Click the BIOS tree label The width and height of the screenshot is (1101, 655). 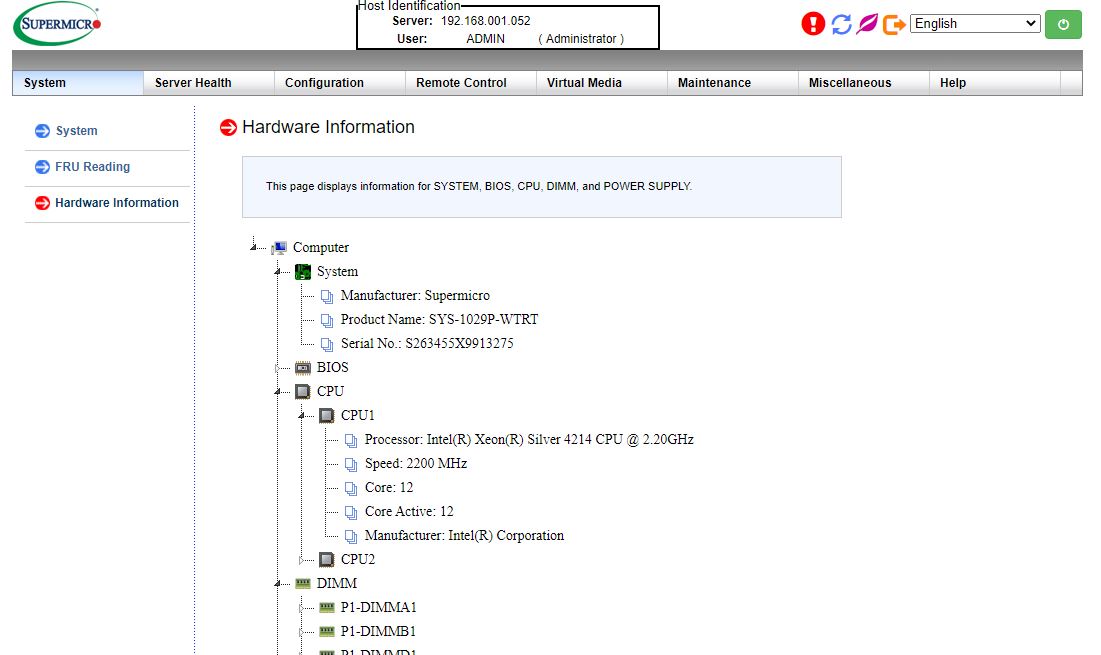(x=332, y=367)
